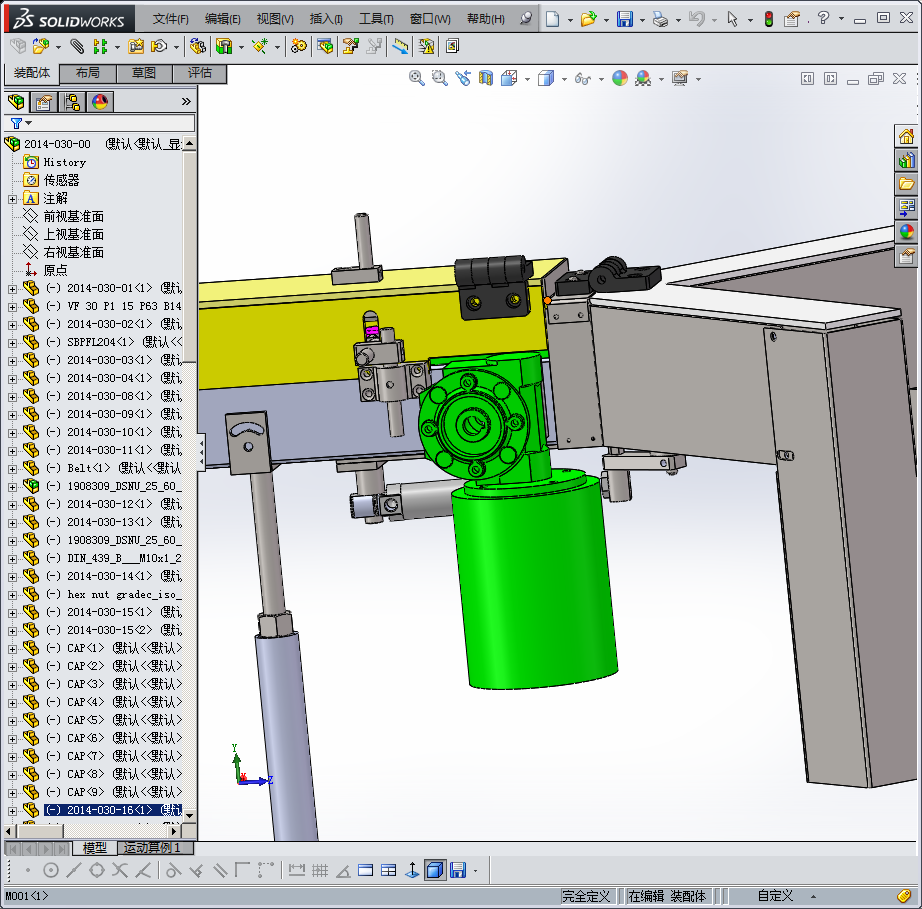Open the PropertyManager tab icon
This screenshot has height=909, width=922.
pyautogui.click(x=43, y=101)
